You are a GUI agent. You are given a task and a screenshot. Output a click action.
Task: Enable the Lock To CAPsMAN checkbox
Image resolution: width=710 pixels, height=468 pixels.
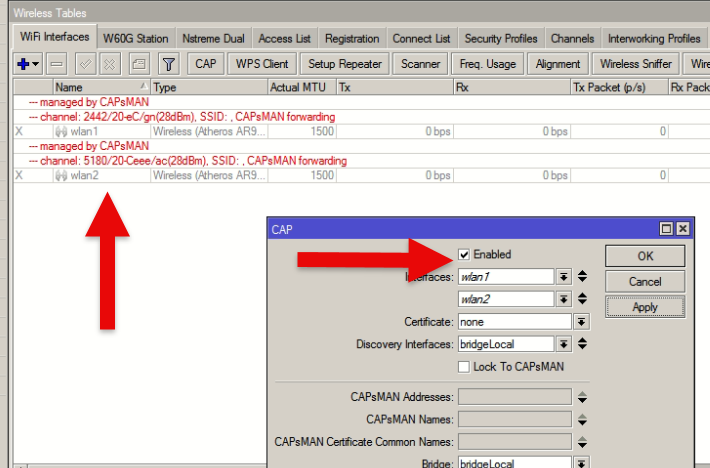click(x=464, y=367)
